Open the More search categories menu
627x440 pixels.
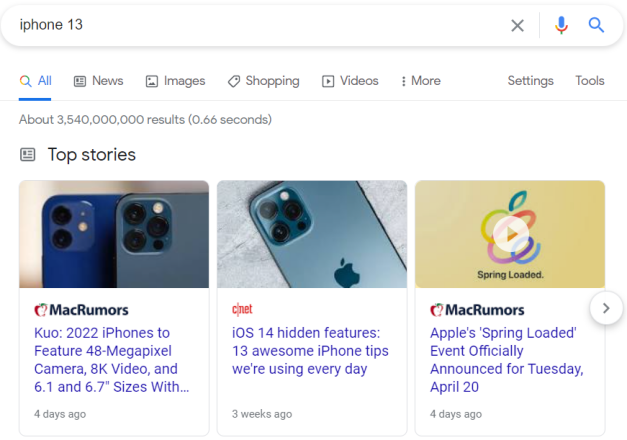pos(421,81)
